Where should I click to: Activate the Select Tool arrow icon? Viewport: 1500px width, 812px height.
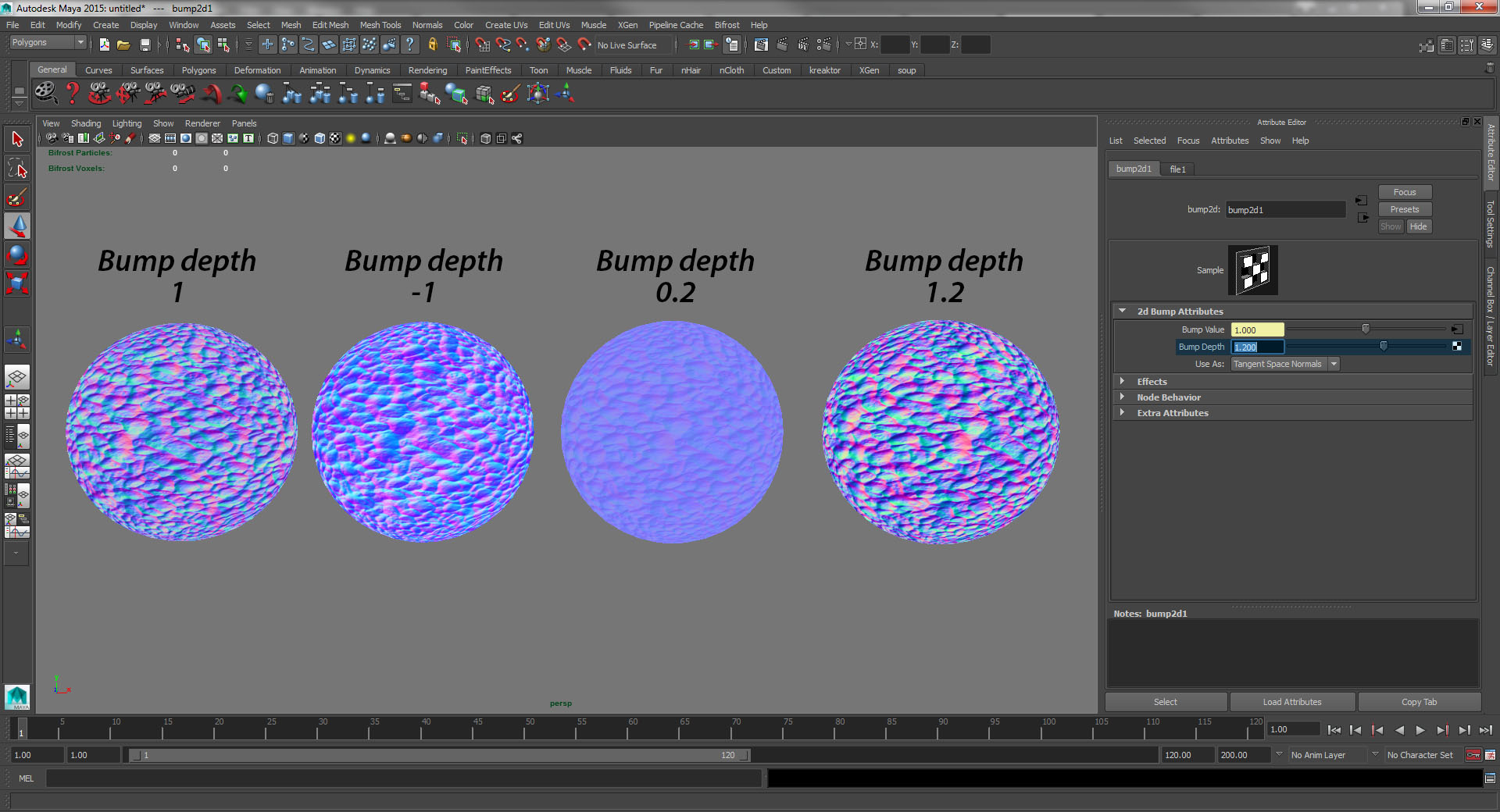pyautogui.click(x=16, y=138)
